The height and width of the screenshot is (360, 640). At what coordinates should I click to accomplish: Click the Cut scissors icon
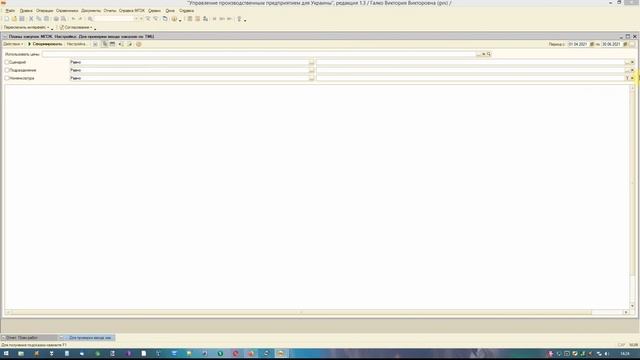[31, 19]
